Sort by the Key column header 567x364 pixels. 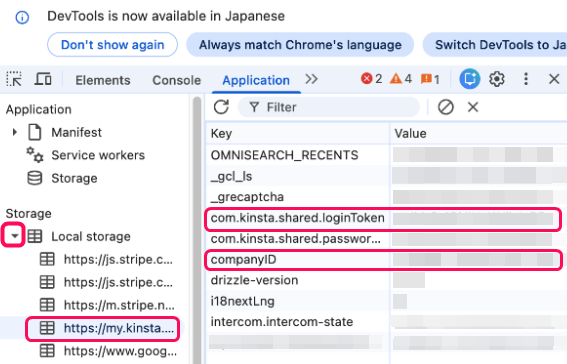(x=297, y=133)
